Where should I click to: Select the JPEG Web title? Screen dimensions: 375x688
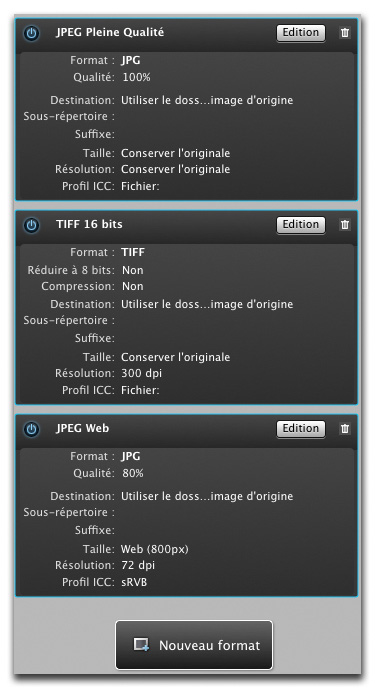tap(82, 428)
